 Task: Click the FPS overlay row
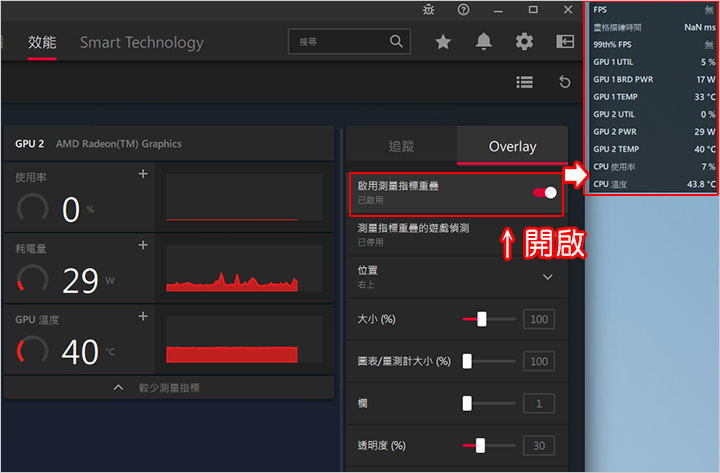654,10
